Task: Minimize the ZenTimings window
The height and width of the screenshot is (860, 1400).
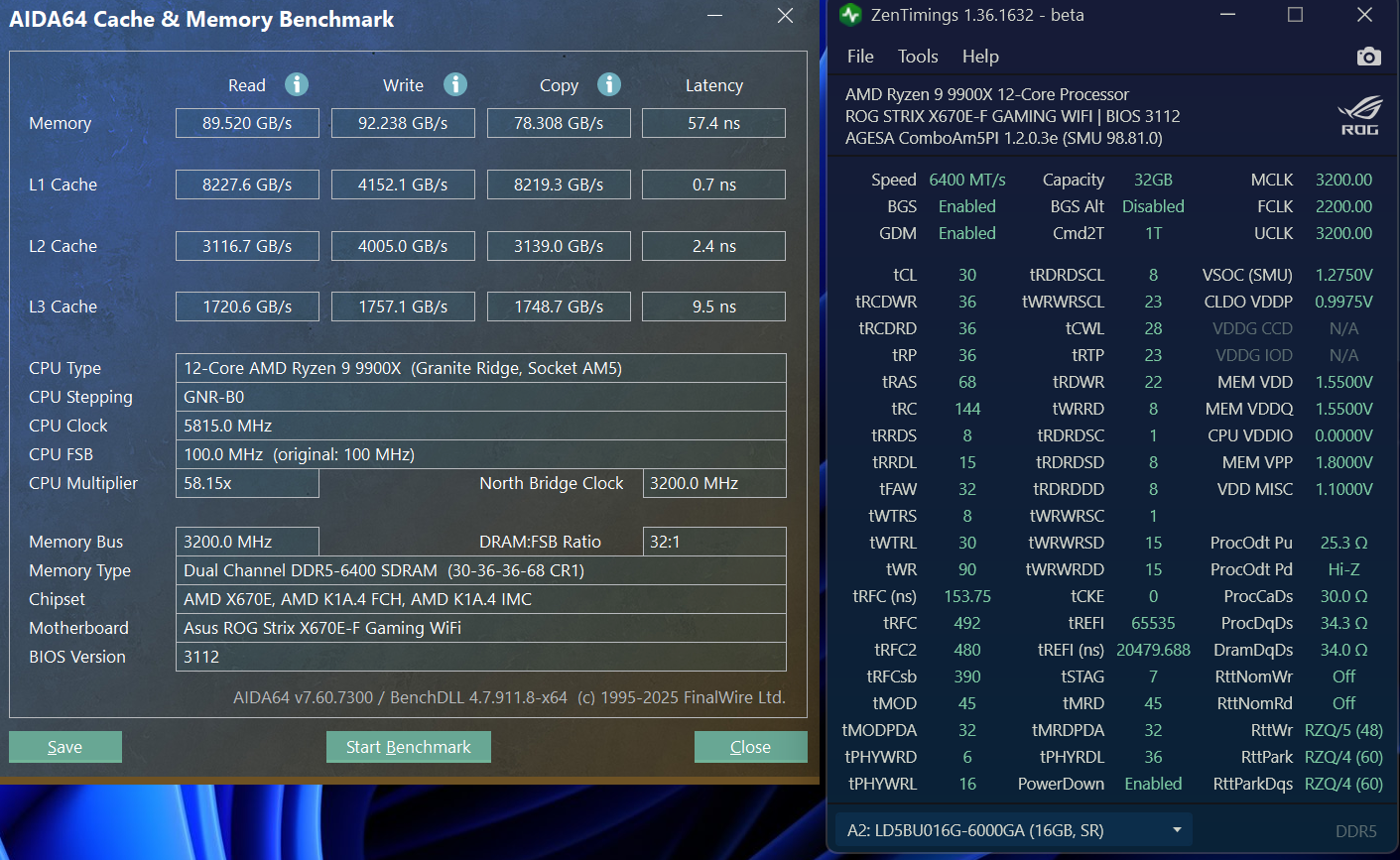Action: pyautogui.click(x=1228, y=15)
